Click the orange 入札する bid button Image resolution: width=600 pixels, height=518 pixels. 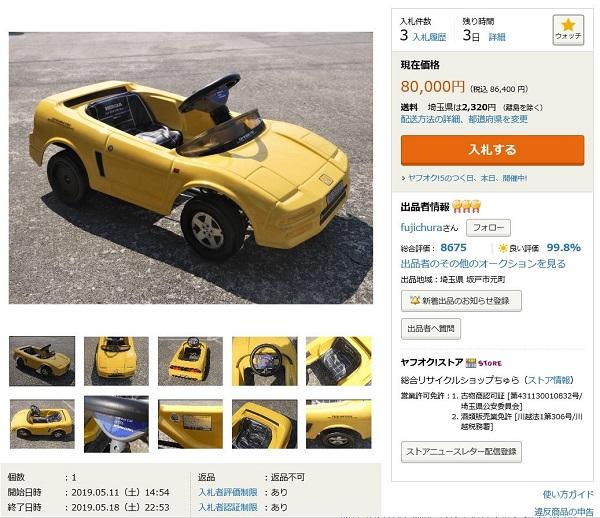[492, 150]
